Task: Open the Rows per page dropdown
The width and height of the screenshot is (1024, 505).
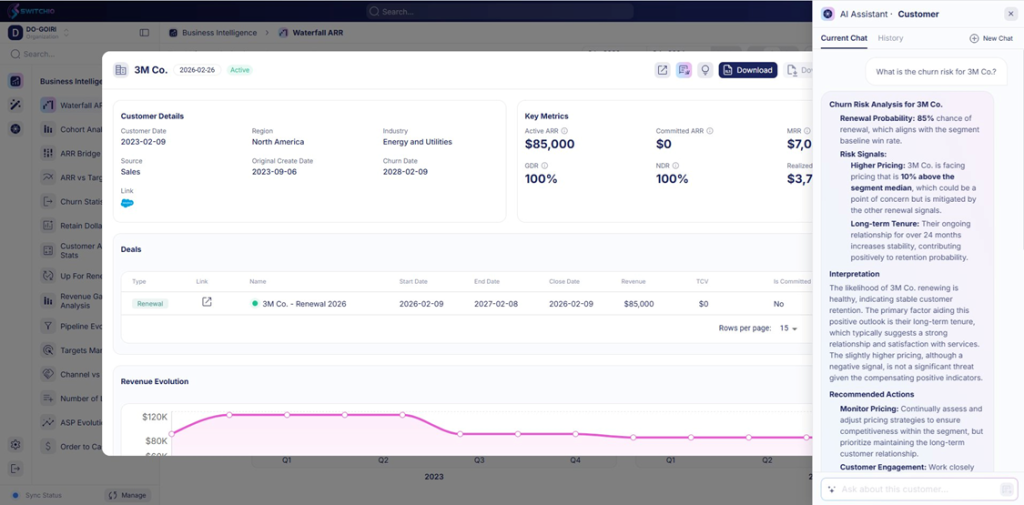Action: tap(788, 328)
